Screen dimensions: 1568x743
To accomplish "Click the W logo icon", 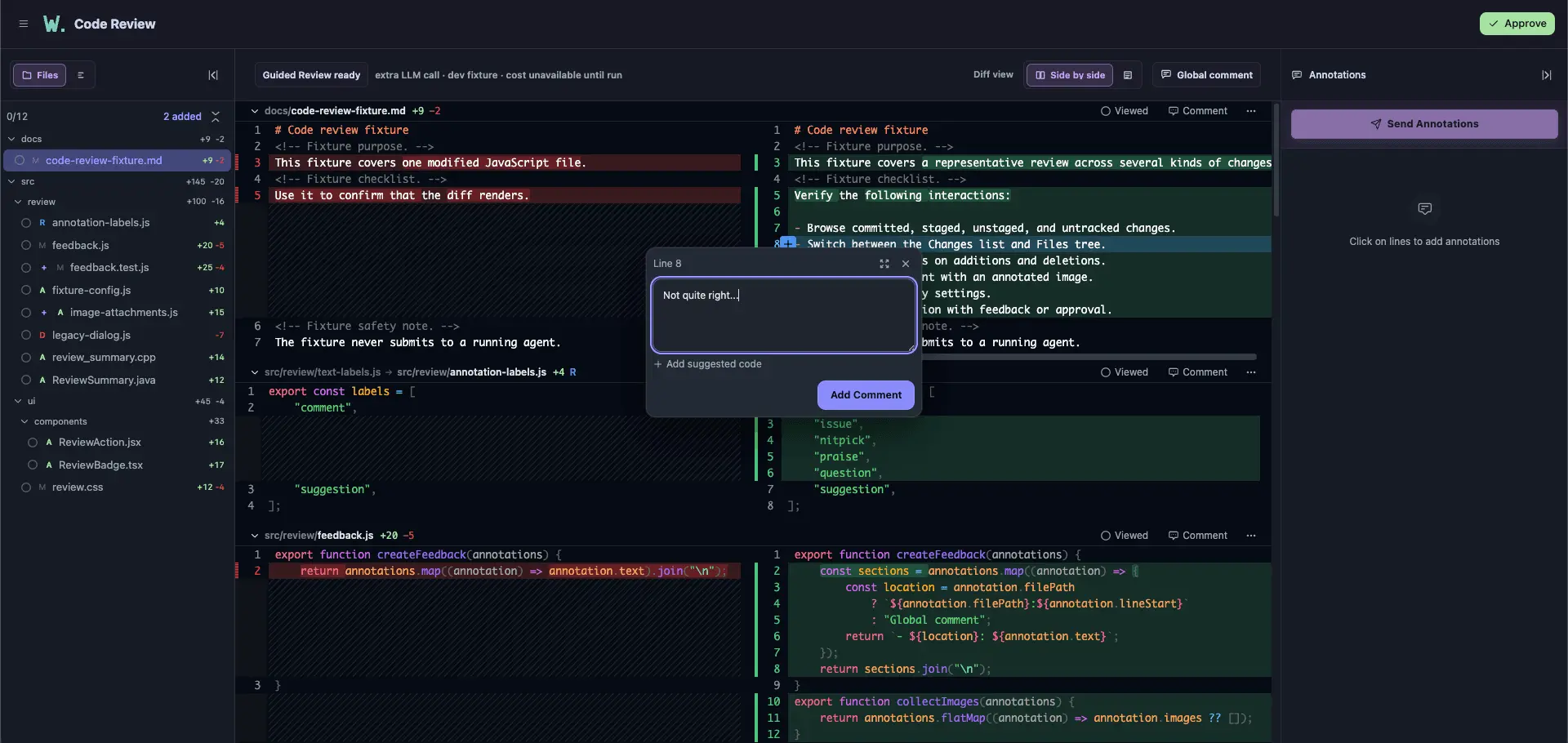I will click(x=53, y=24).
